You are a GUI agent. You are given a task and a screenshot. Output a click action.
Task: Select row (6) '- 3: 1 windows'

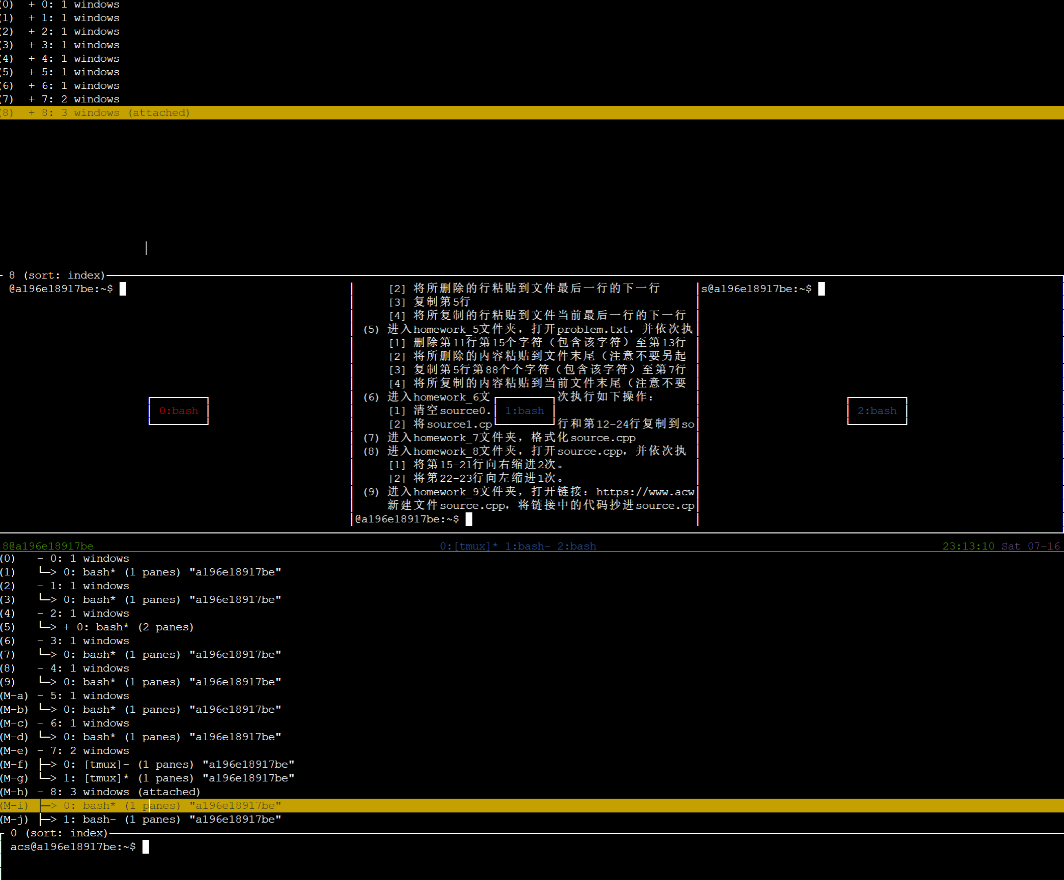tap(65, 640)
